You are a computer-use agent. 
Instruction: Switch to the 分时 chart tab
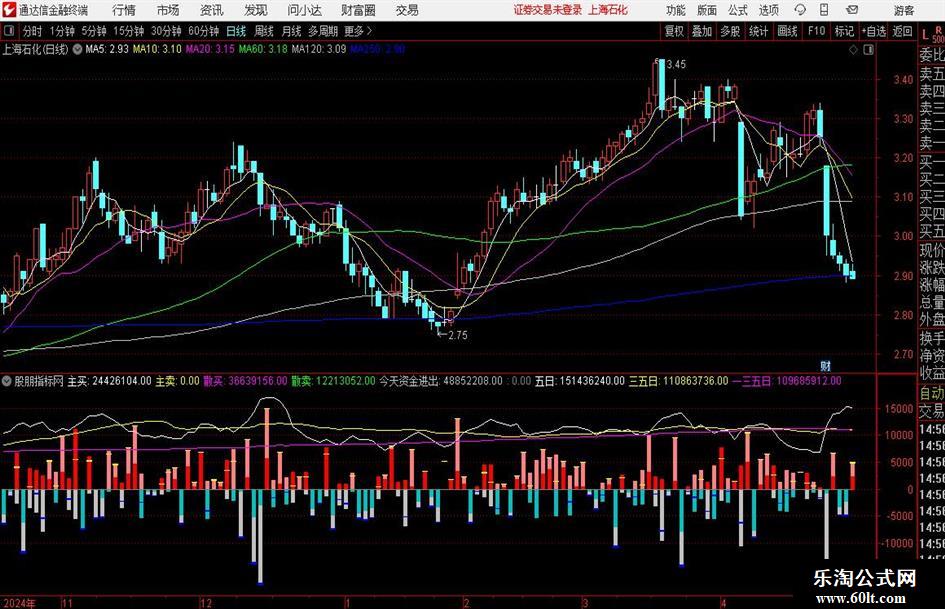tap(32, 31)
